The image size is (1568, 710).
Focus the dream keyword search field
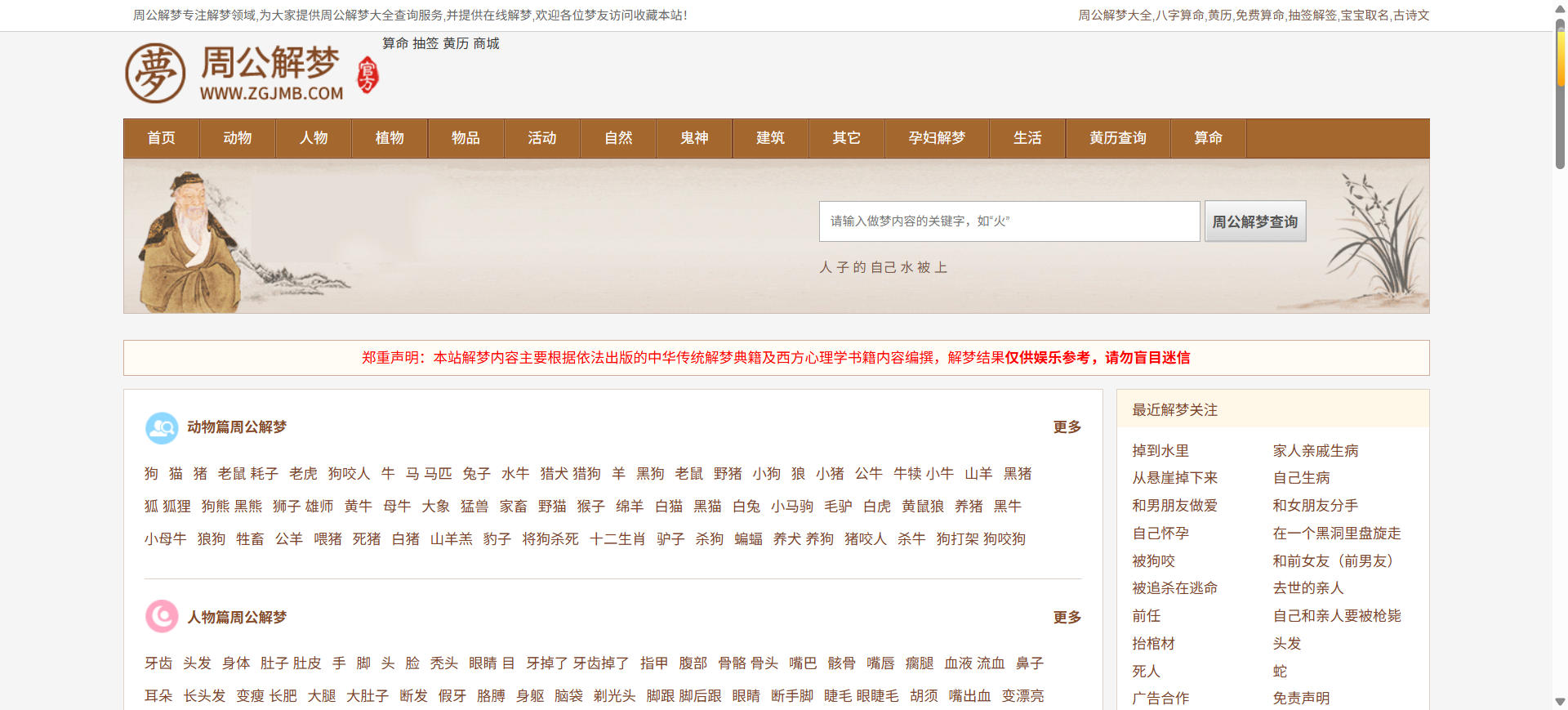tap(1009, 221)
